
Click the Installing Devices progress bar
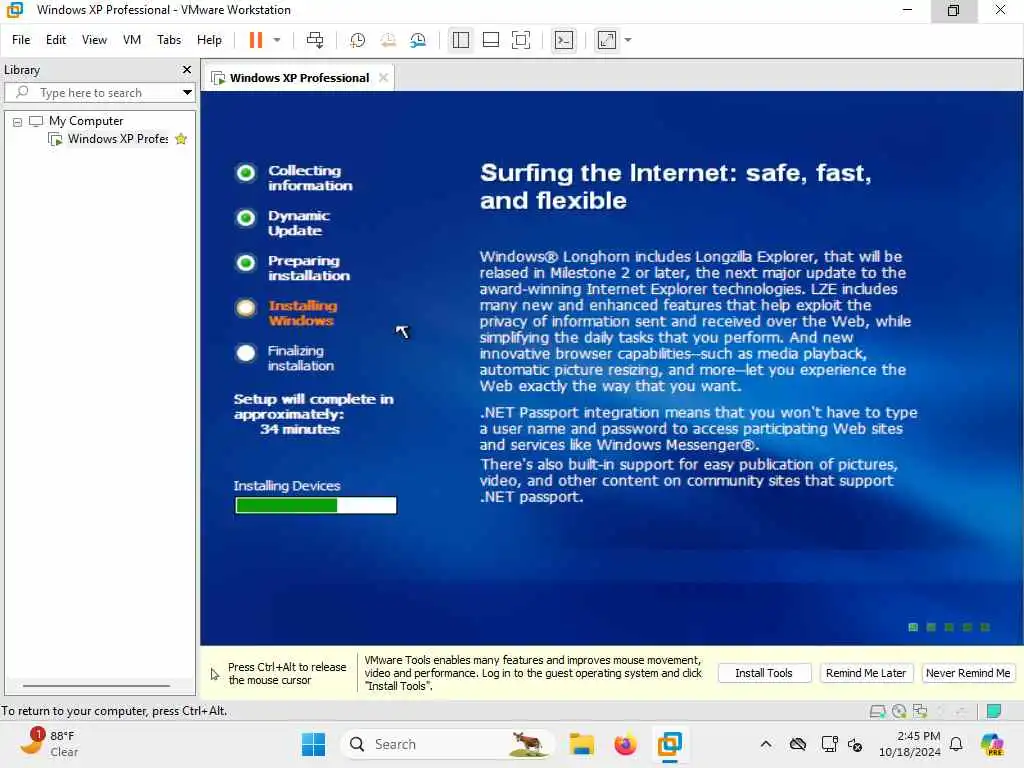click(x=315, y=505)
